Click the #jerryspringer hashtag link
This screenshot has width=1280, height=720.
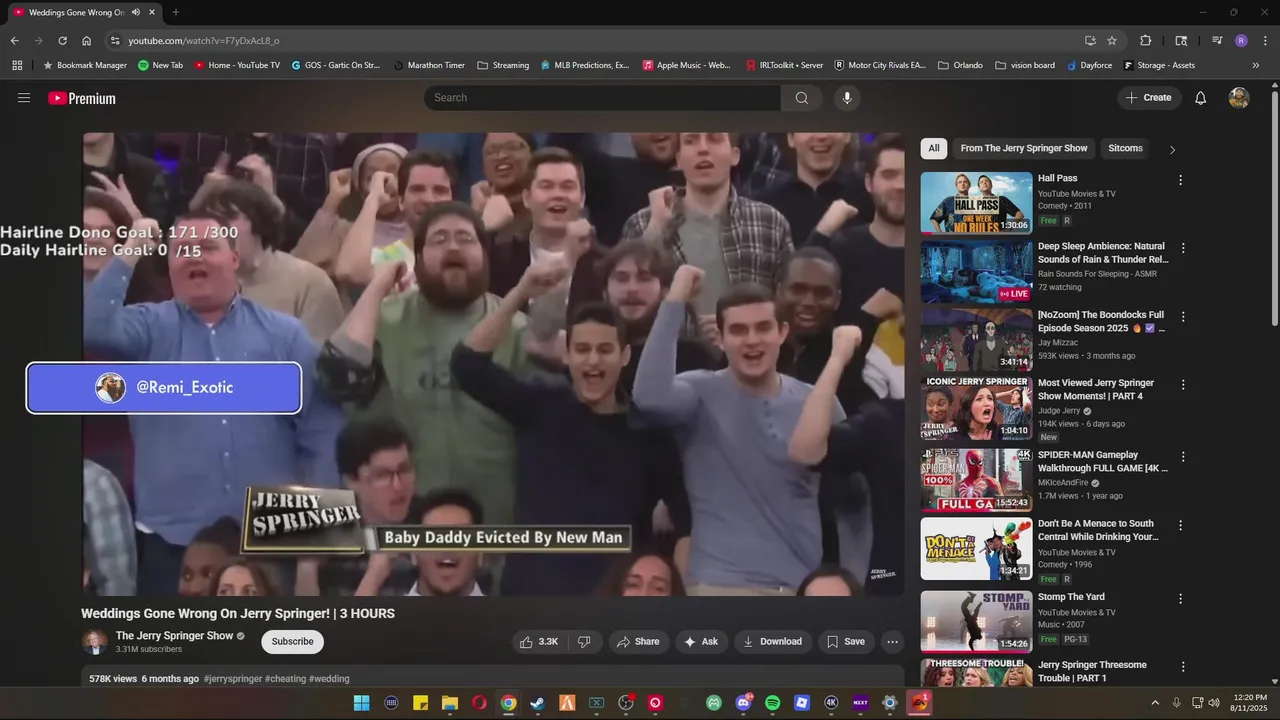233,679
